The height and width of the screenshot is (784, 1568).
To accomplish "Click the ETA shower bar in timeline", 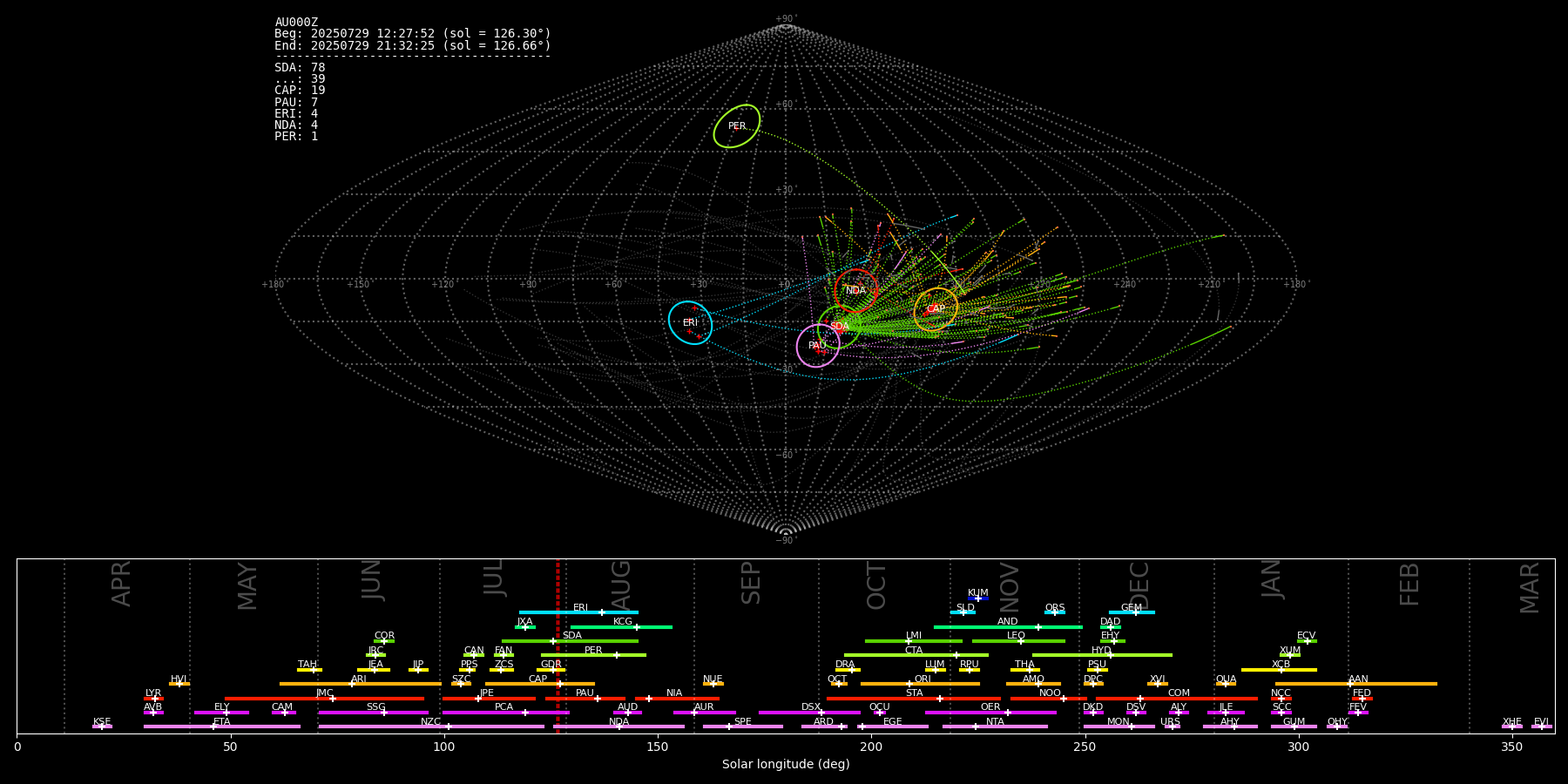I will tap(222, 727).
